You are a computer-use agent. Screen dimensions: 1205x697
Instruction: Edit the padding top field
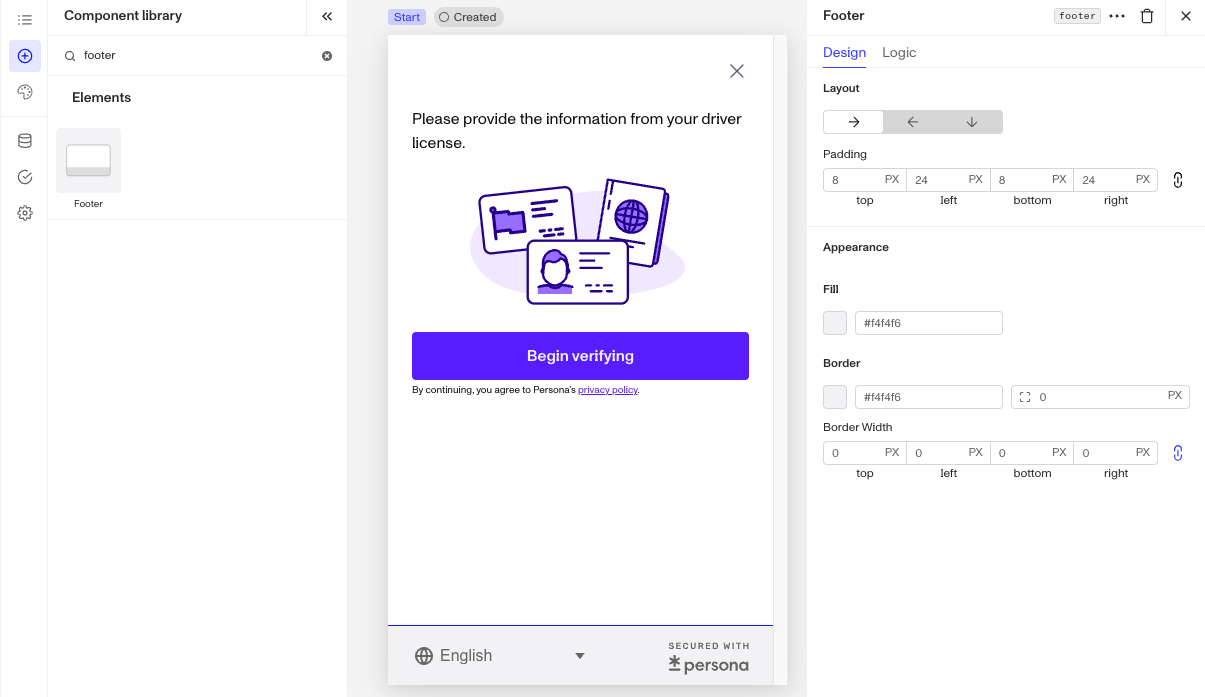(x=865, y=180)
